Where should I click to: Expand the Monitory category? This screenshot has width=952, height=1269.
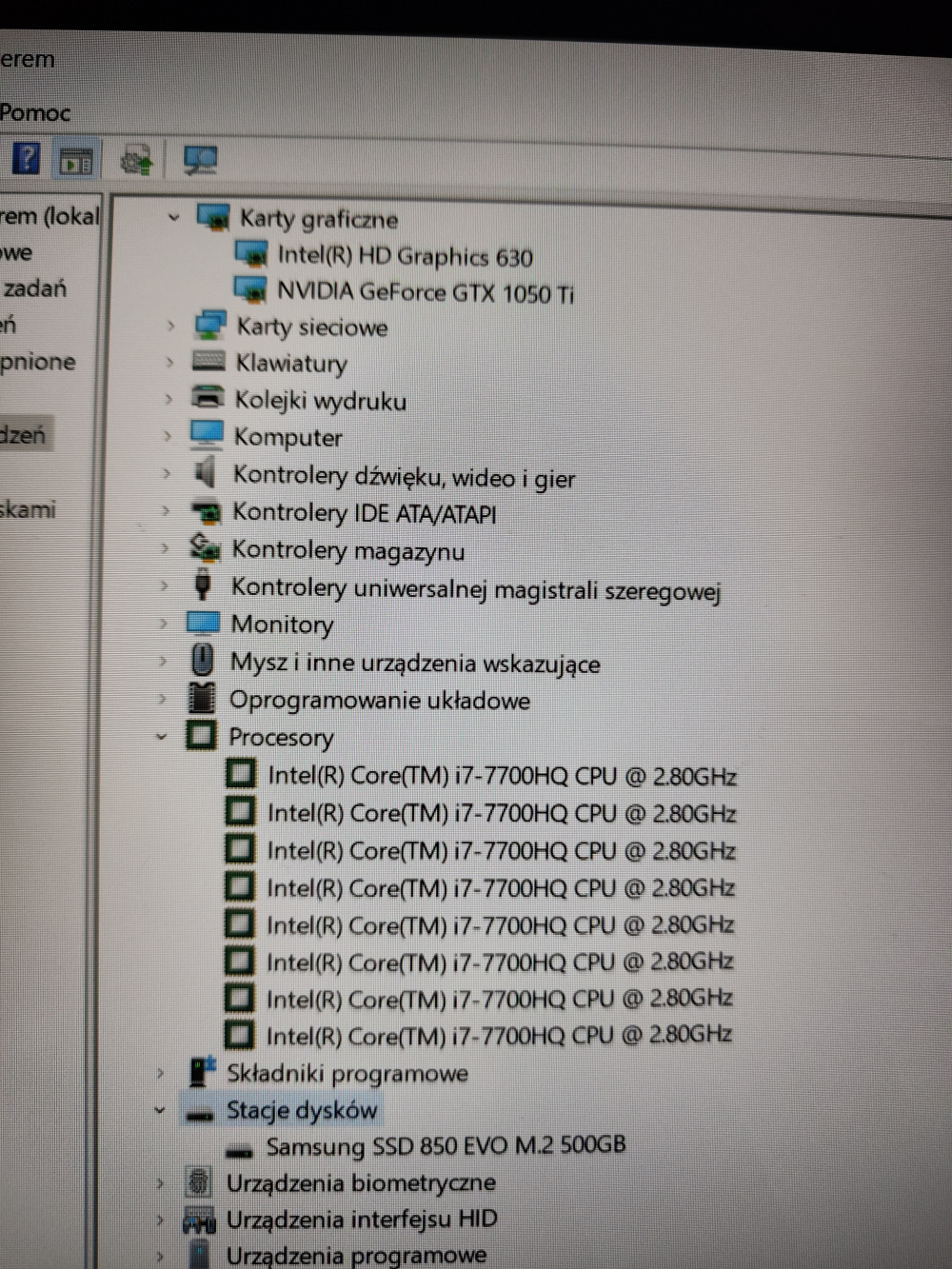tap(164, 624)
